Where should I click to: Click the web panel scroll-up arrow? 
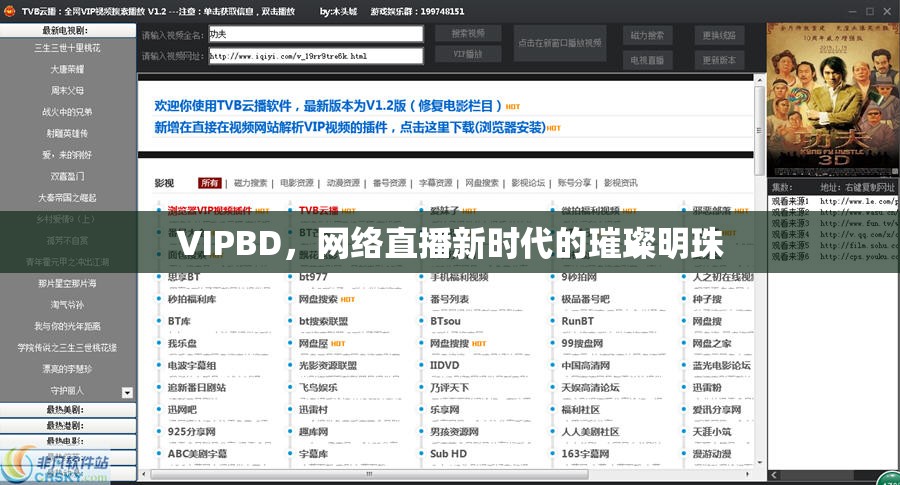pos(759,78)
